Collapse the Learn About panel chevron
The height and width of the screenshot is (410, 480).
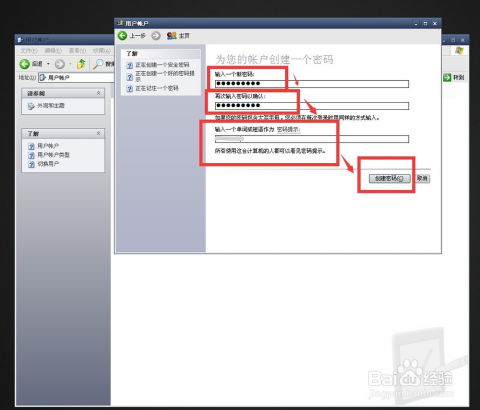coord(99,133)
